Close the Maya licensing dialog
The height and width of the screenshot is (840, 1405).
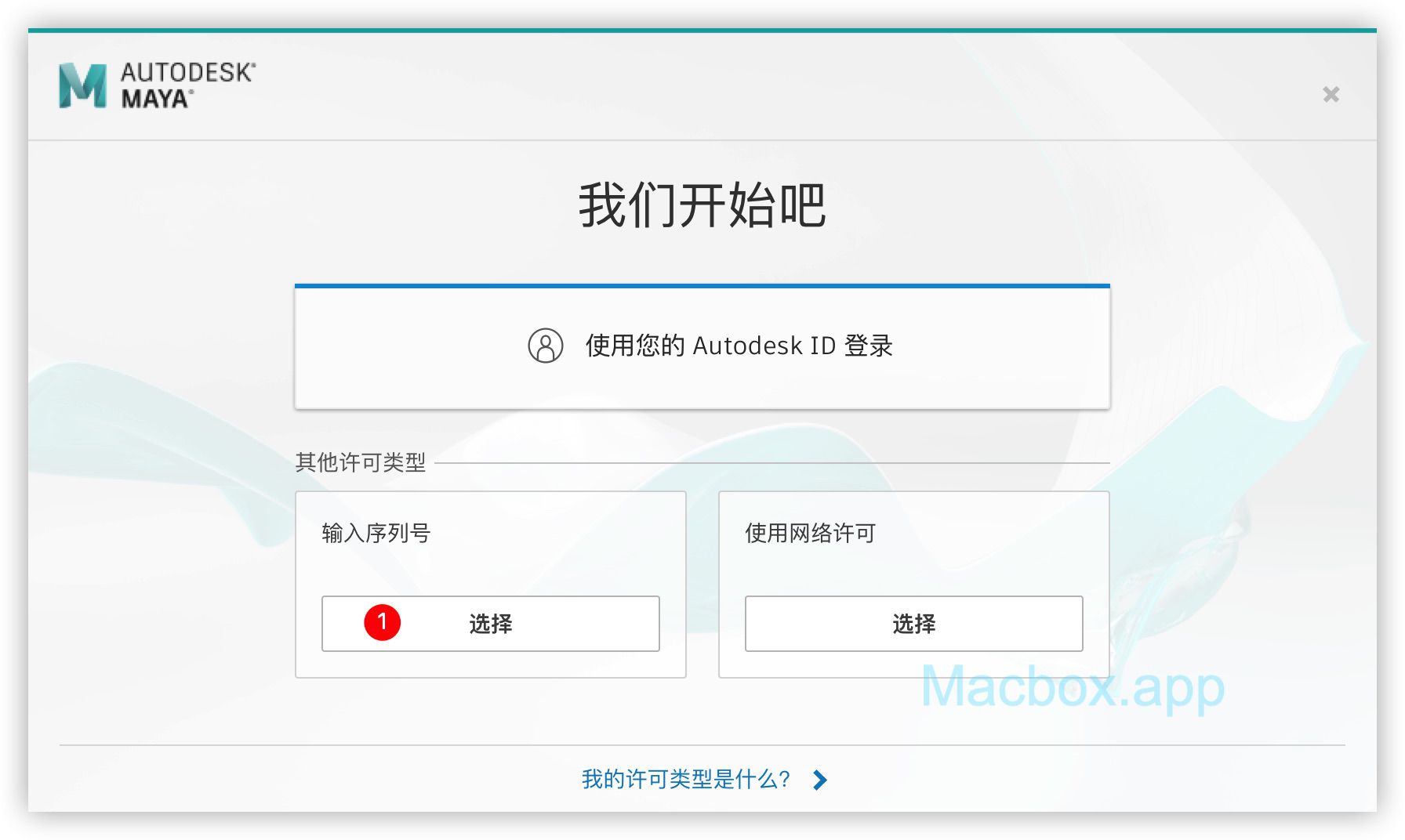(1331, 95)
